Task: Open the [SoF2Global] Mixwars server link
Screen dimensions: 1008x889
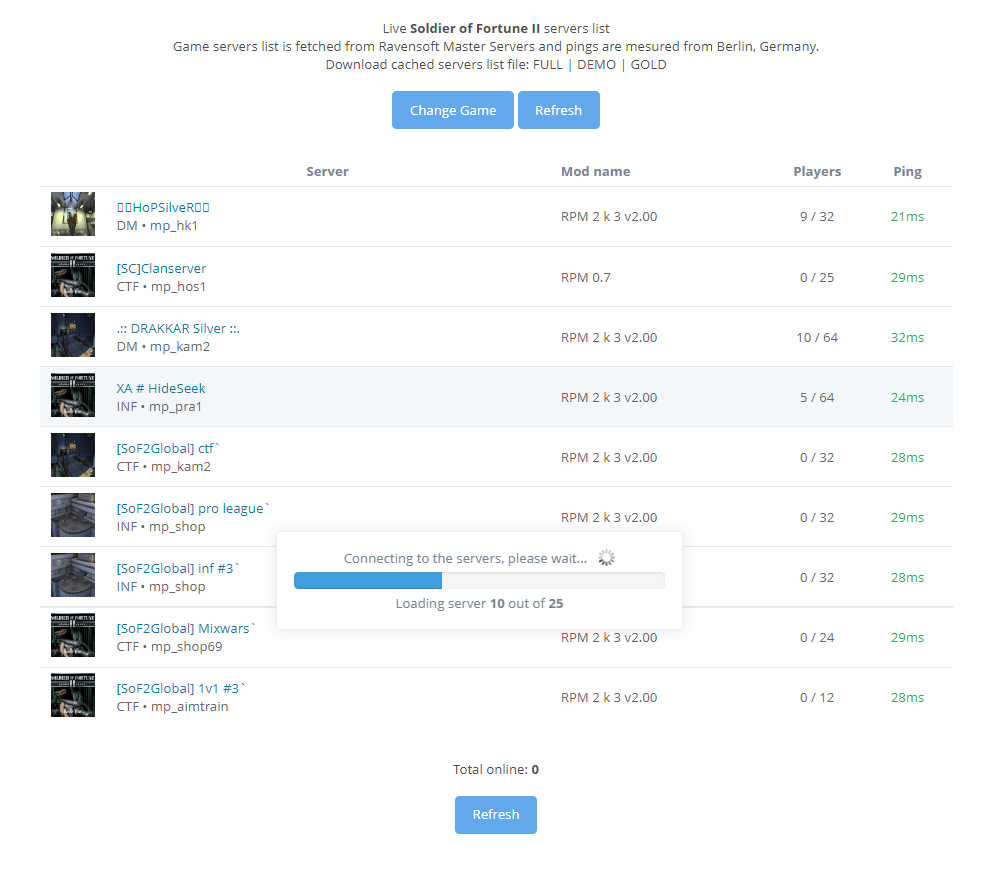Action: point(186,628)
